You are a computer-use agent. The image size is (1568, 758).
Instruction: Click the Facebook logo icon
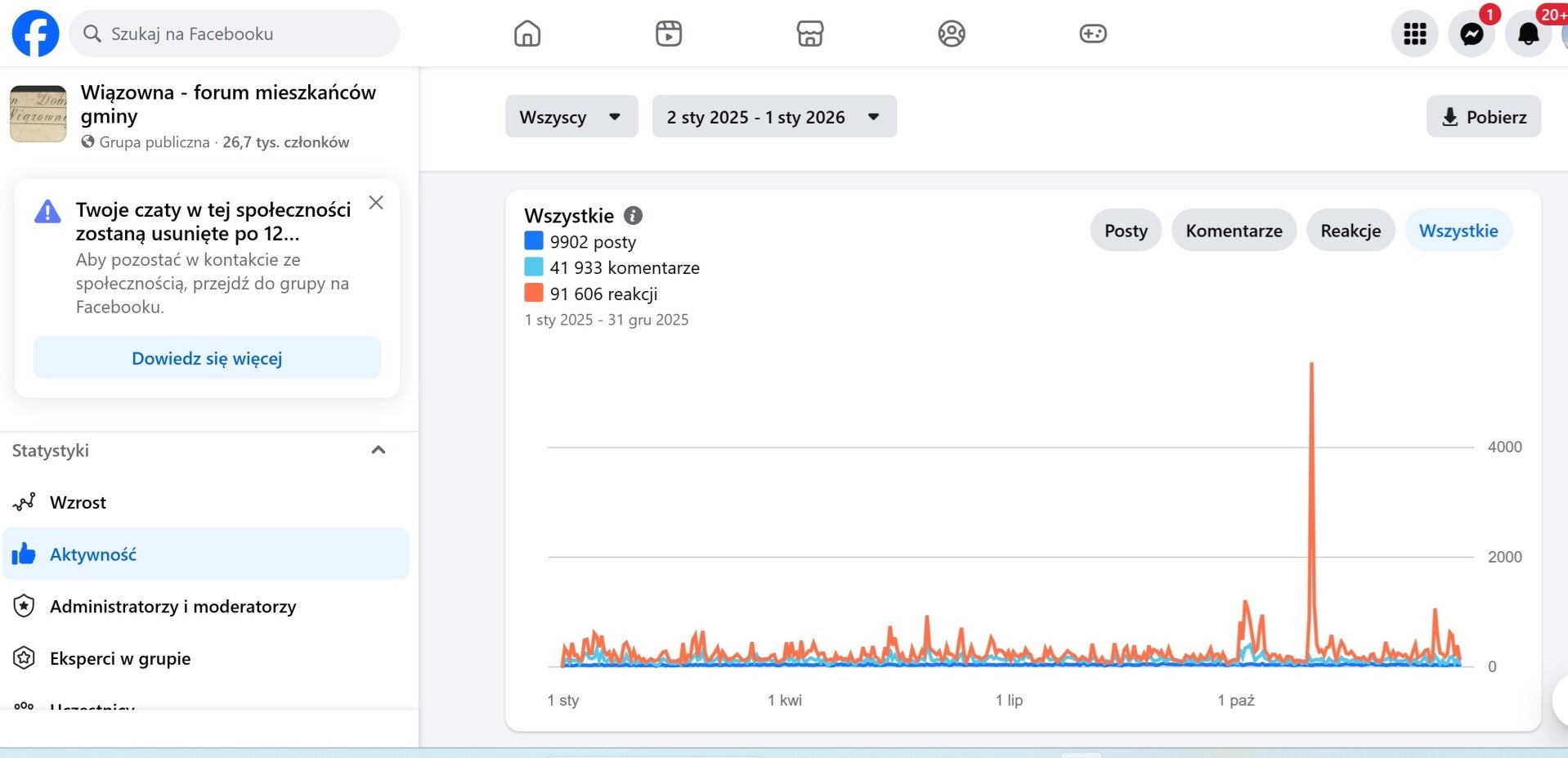[35, 34]
